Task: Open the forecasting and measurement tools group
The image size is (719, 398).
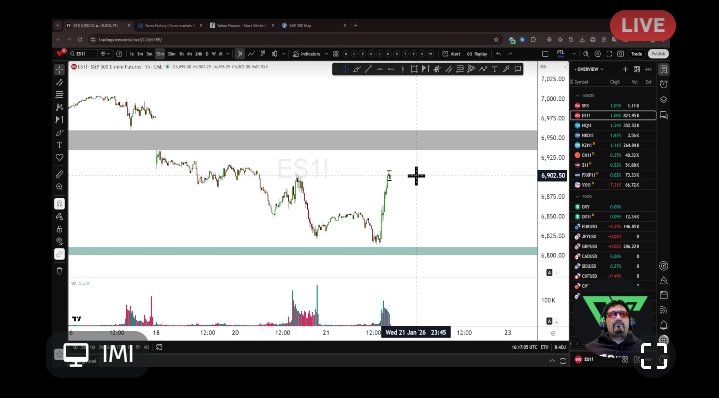Action: pyautogui.click(x=59, y=120)
